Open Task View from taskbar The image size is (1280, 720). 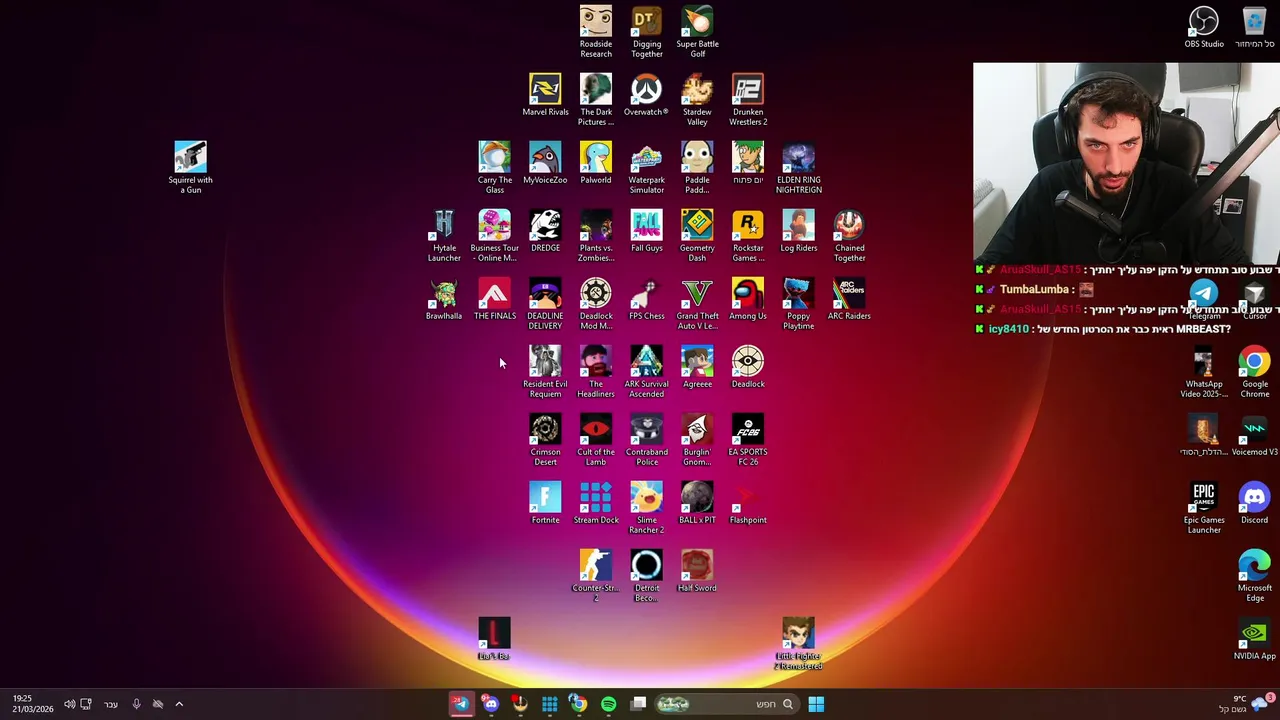(639, 704)
